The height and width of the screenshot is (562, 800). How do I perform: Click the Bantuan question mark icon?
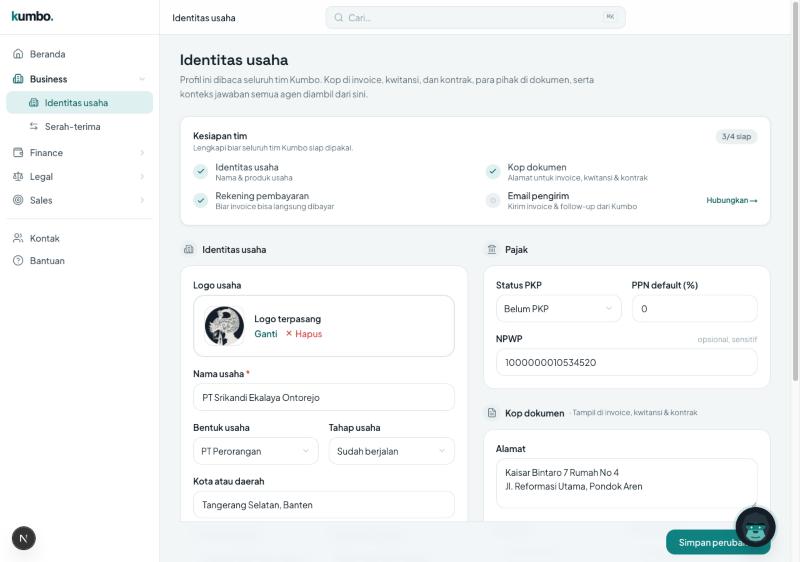pos(18,261)
